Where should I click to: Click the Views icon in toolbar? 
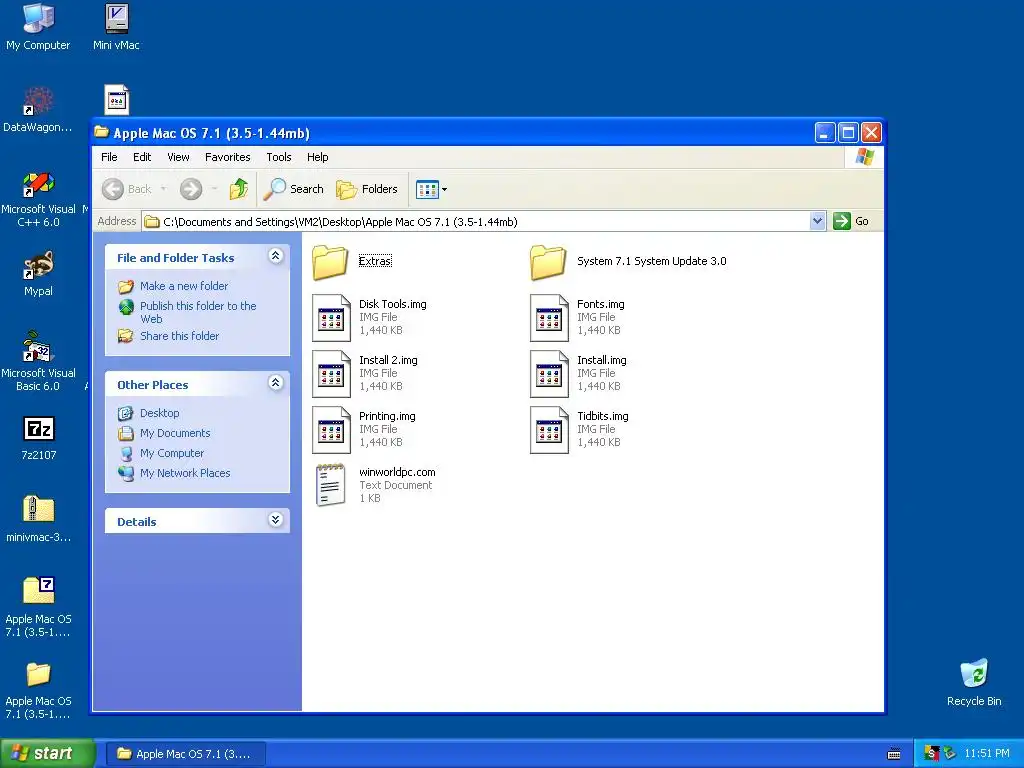pos(427,189)
